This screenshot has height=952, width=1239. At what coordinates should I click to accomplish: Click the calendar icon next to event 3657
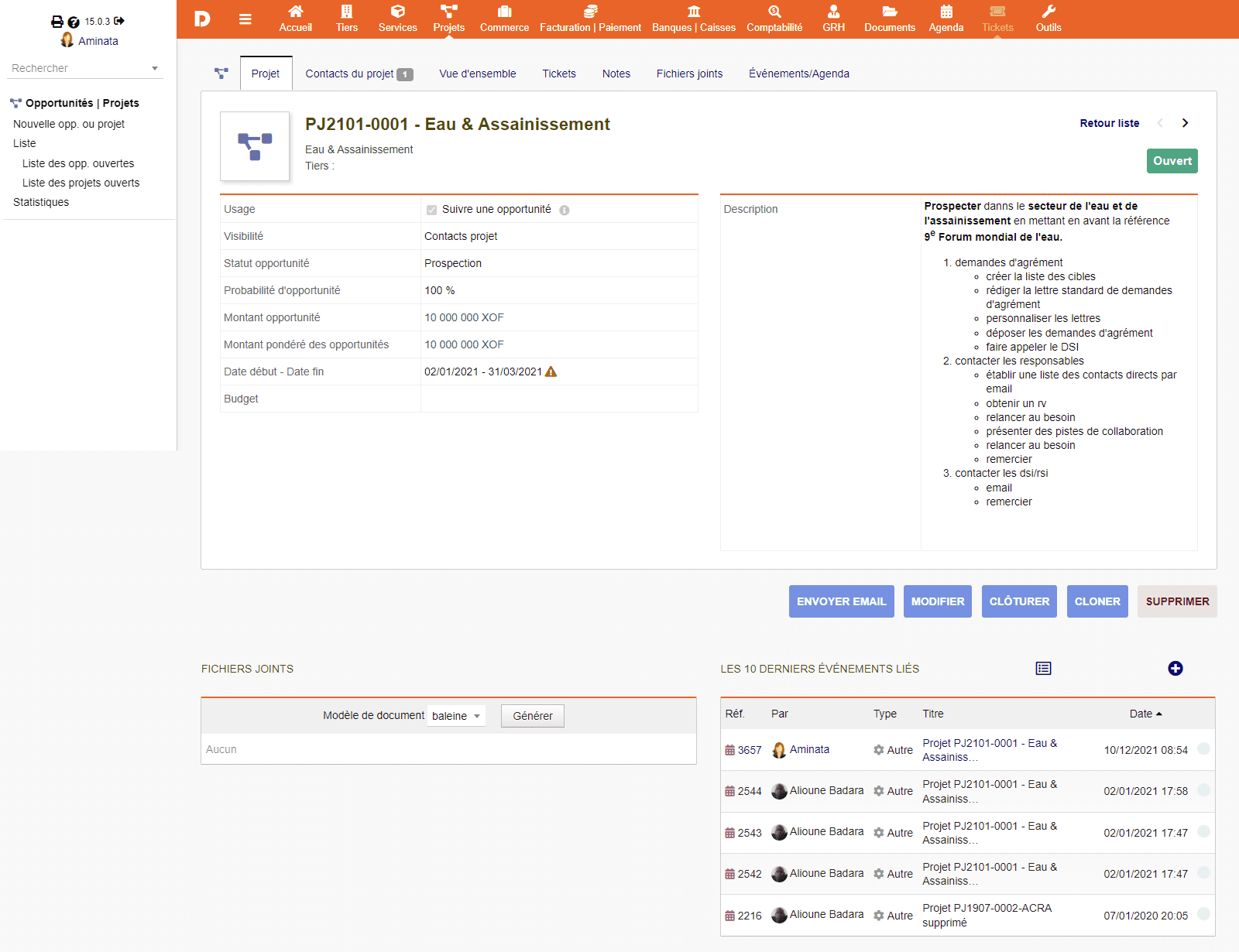pyautogui.click(x=729, y=748)
